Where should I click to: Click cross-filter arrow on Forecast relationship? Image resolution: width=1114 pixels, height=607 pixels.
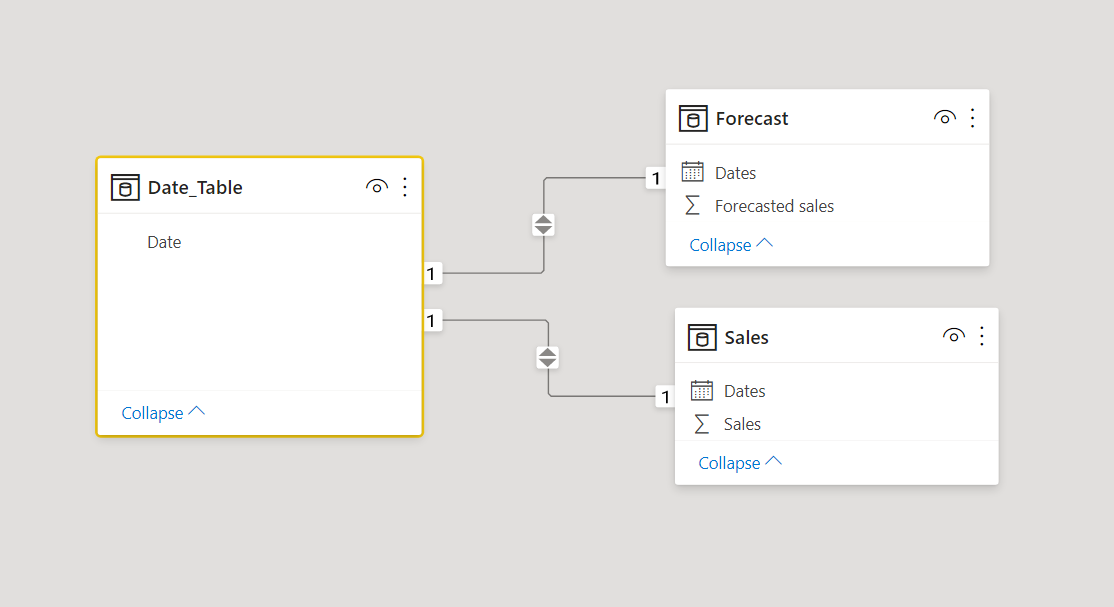point(544,225)
